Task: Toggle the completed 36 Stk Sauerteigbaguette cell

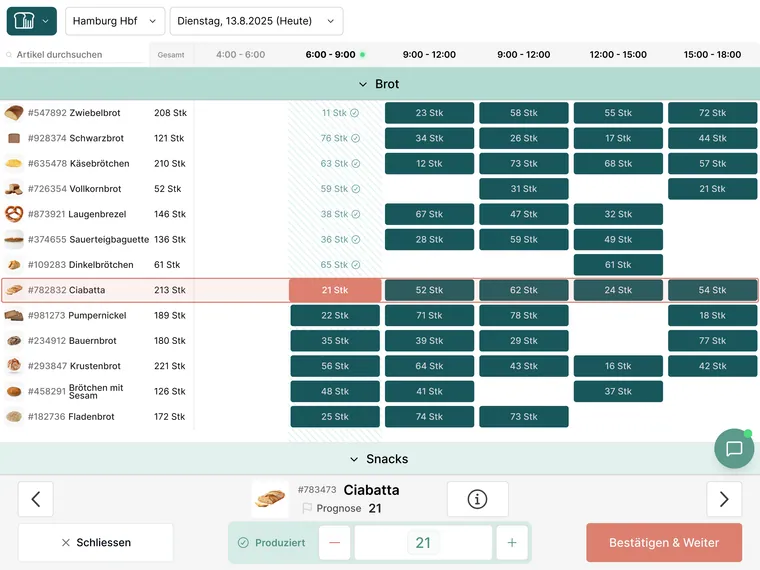Action: click(340, 239)
